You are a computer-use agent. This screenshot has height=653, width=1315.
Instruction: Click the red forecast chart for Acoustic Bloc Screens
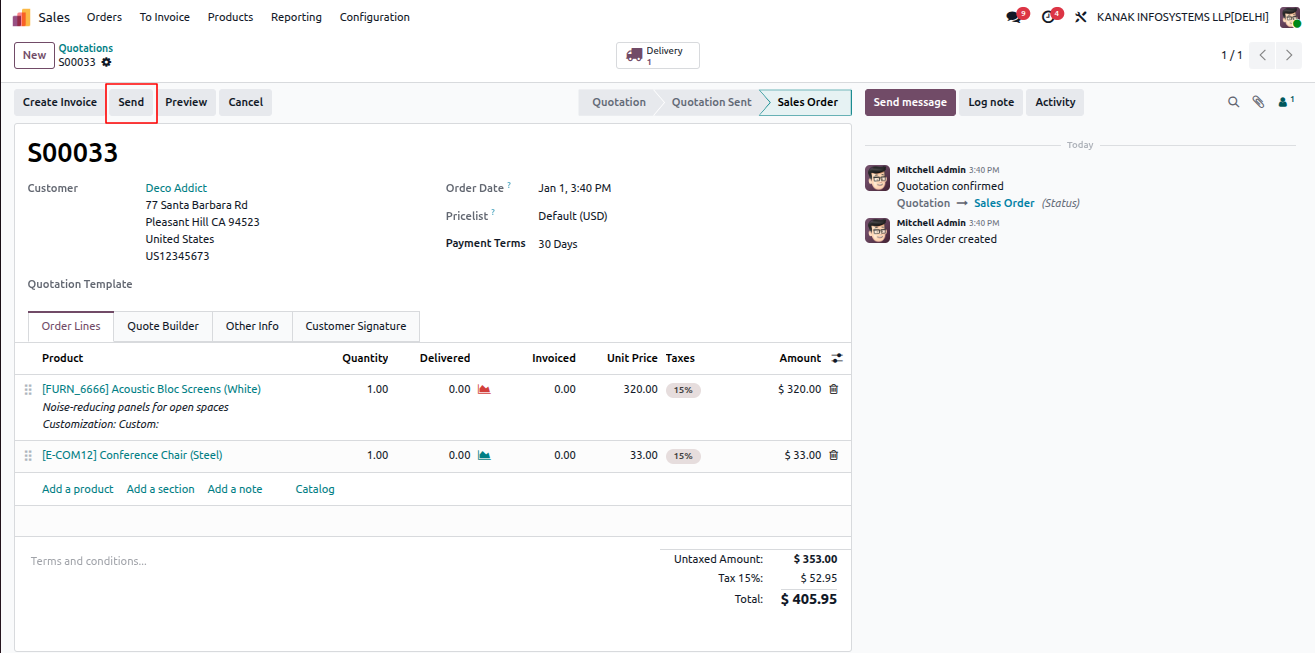coord(484,389)
